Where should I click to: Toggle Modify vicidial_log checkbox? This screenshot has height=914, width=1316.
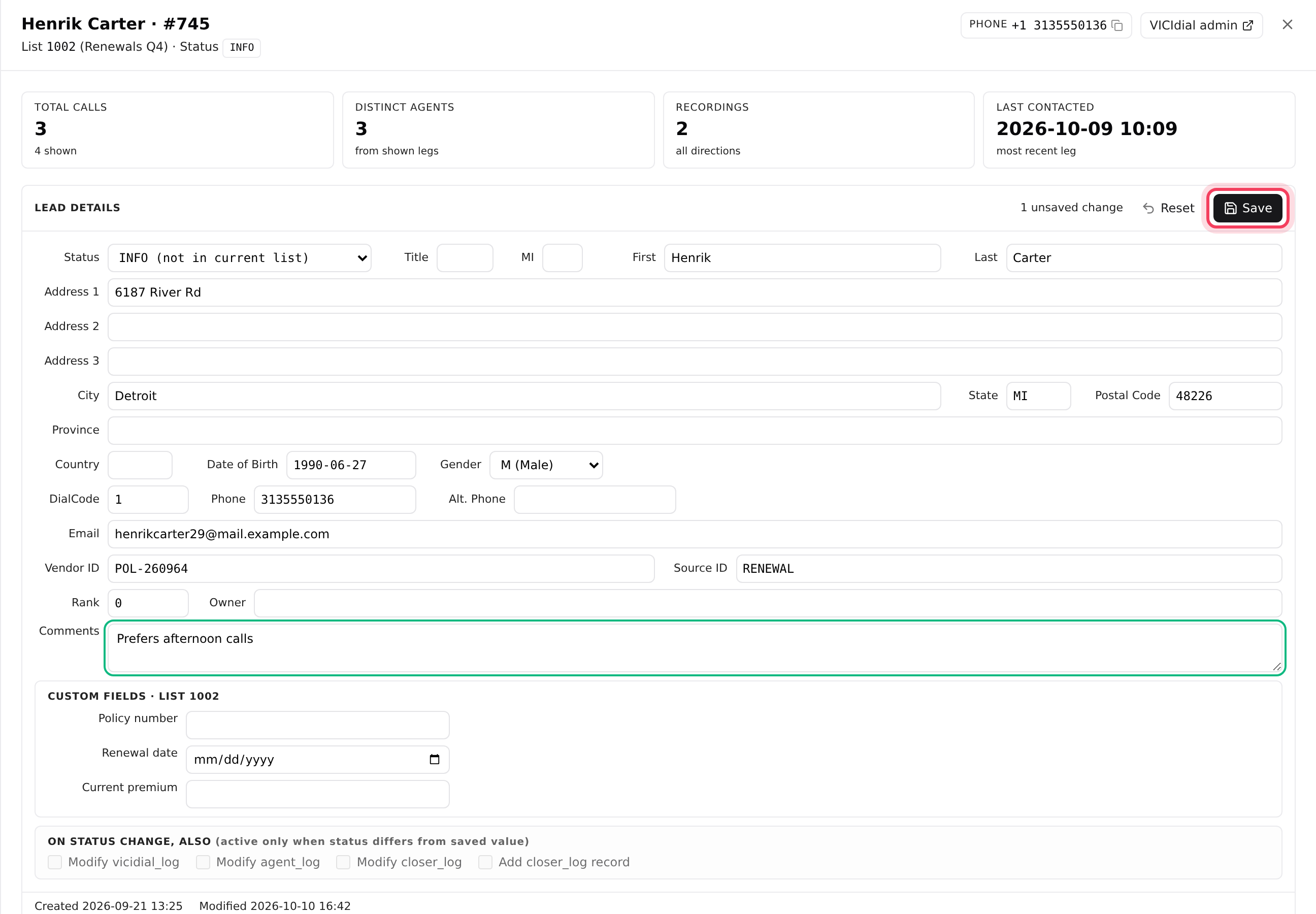pos(55,862)
